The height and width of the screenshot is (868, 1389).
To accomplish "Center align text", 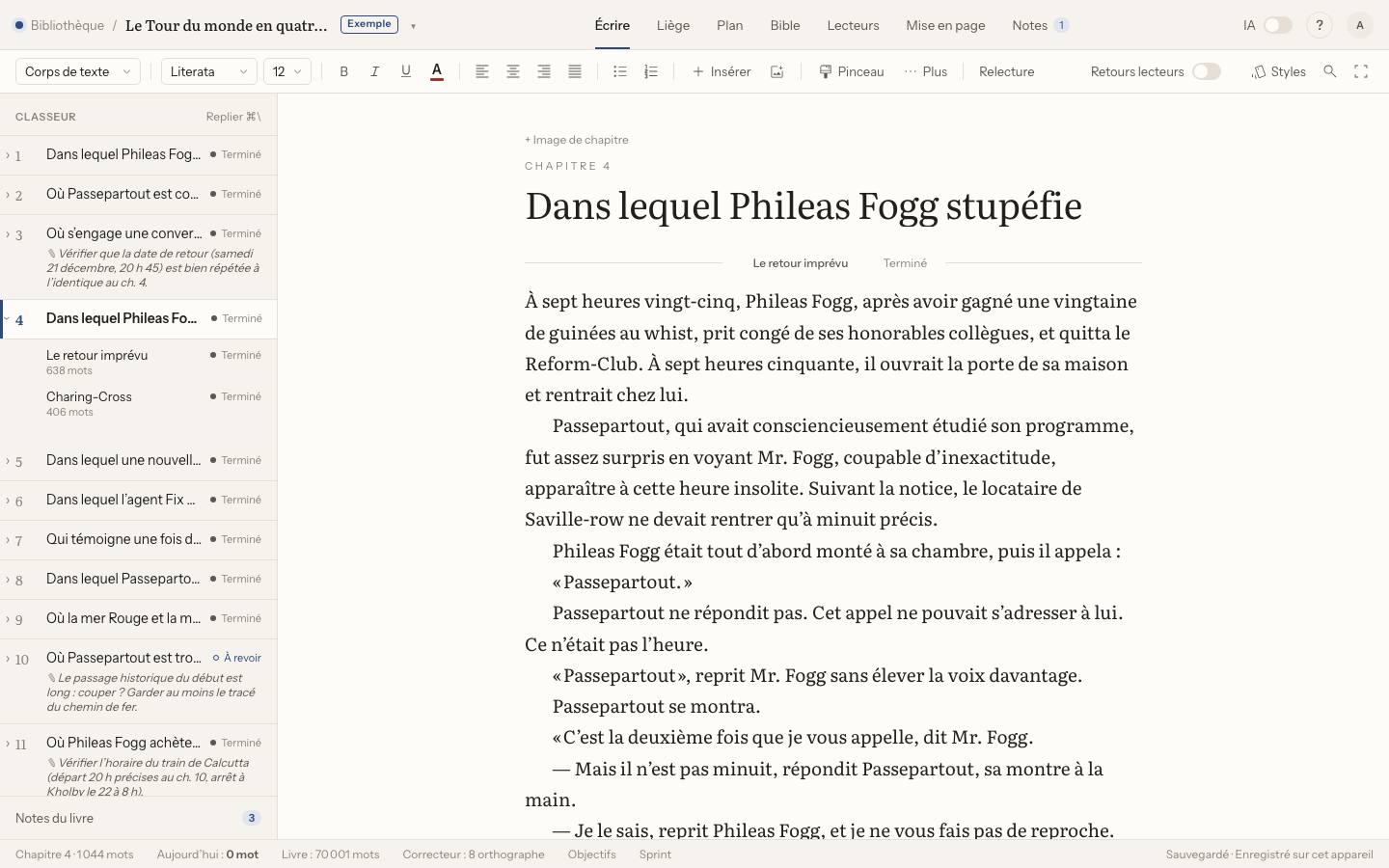I will [x=513, y=71].
